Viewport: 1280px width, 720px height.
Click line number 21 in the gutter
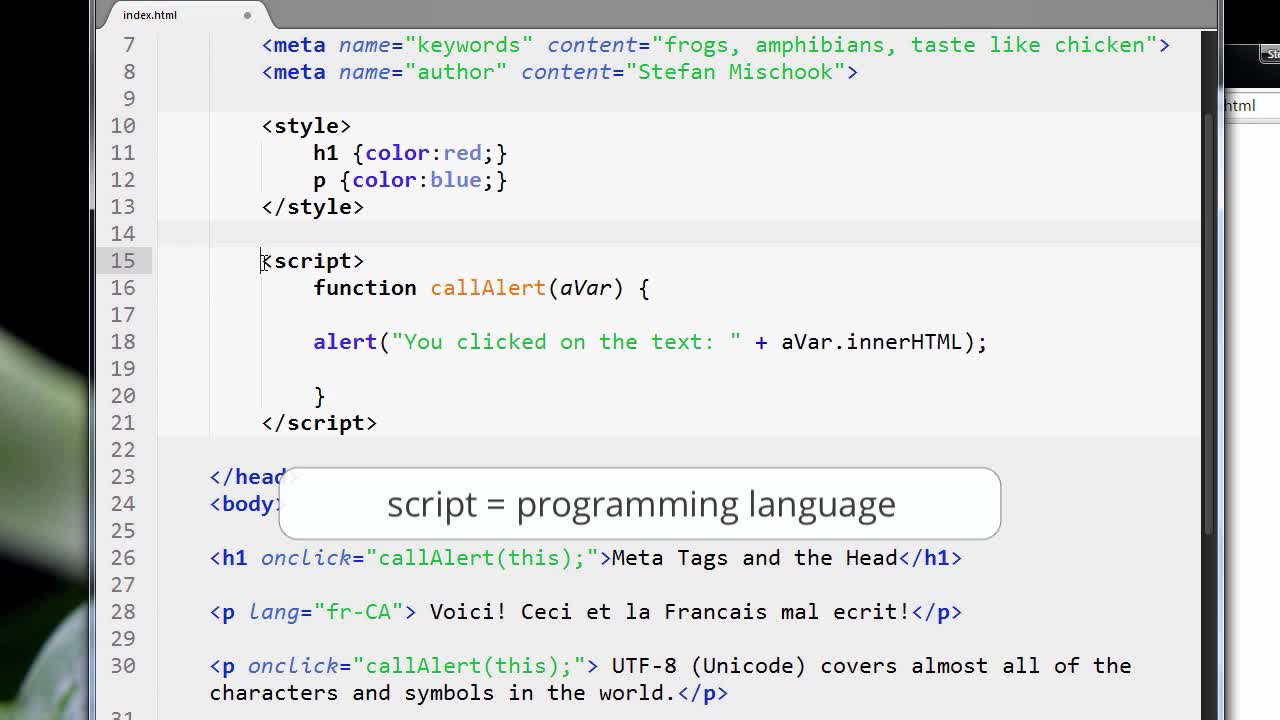(123, 423)
